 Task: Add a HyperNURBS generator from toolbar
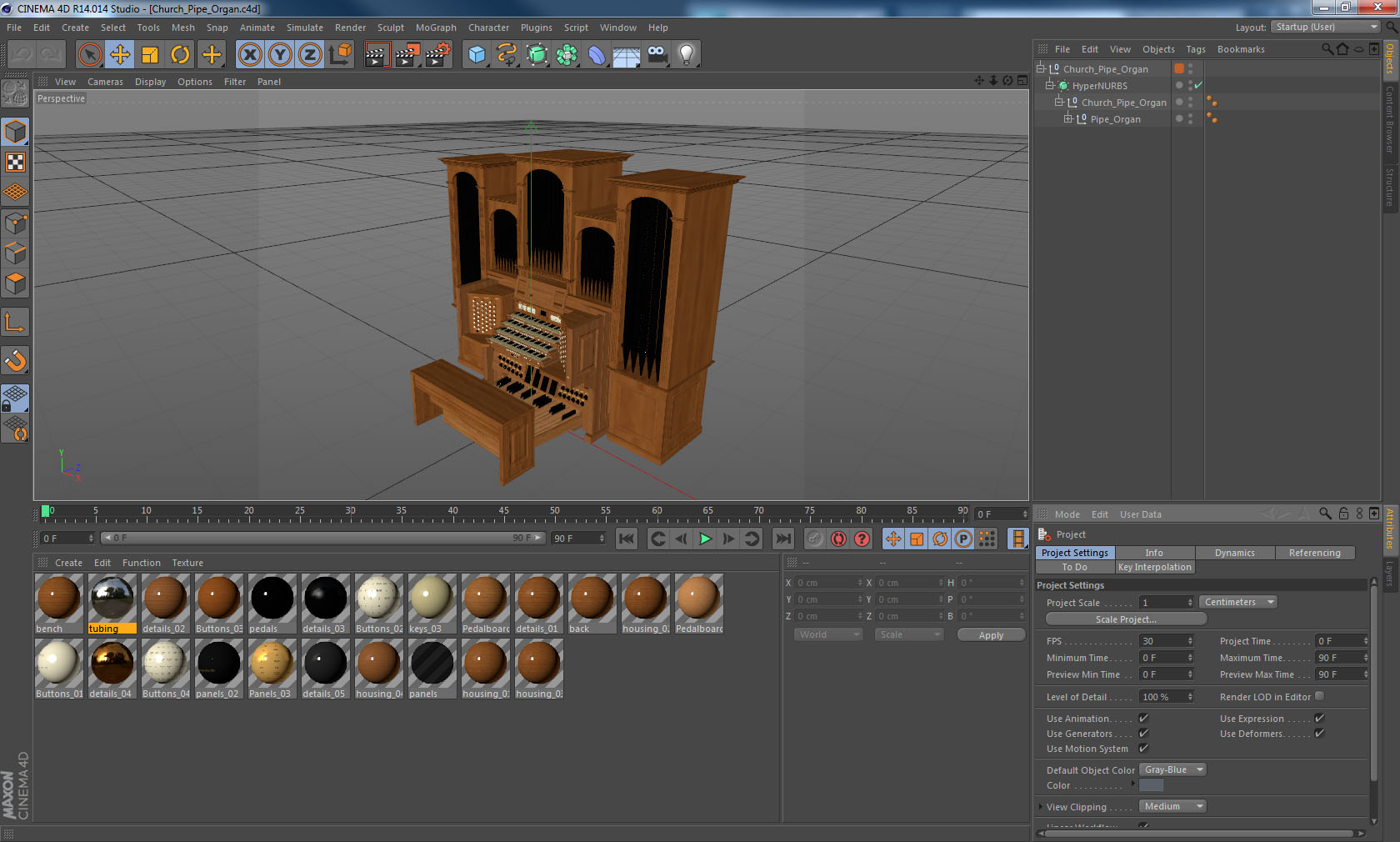pos(537,55)
